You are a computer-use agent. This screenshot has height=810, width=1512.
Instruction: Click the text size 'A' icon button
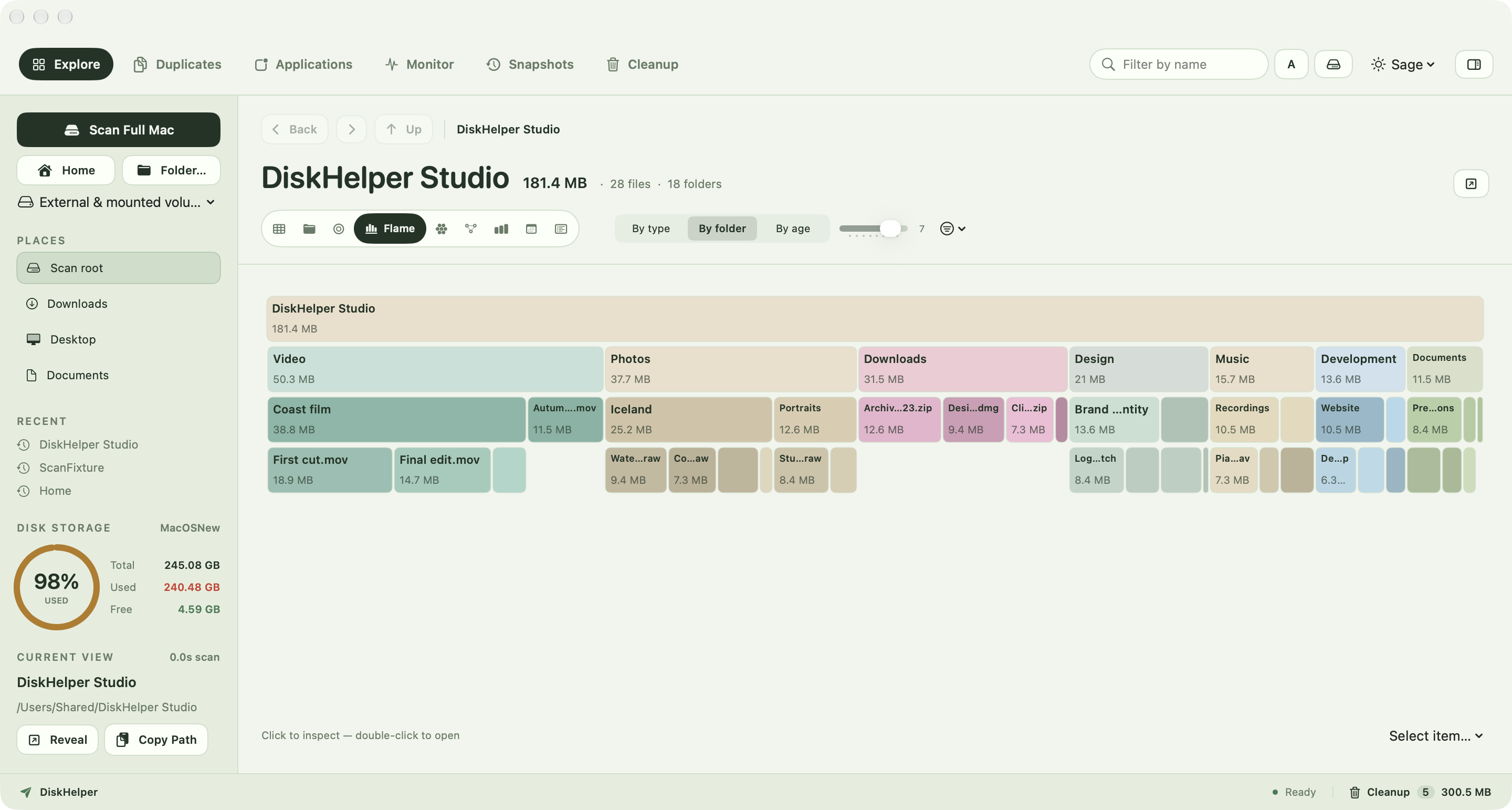tap(1291, 64)
